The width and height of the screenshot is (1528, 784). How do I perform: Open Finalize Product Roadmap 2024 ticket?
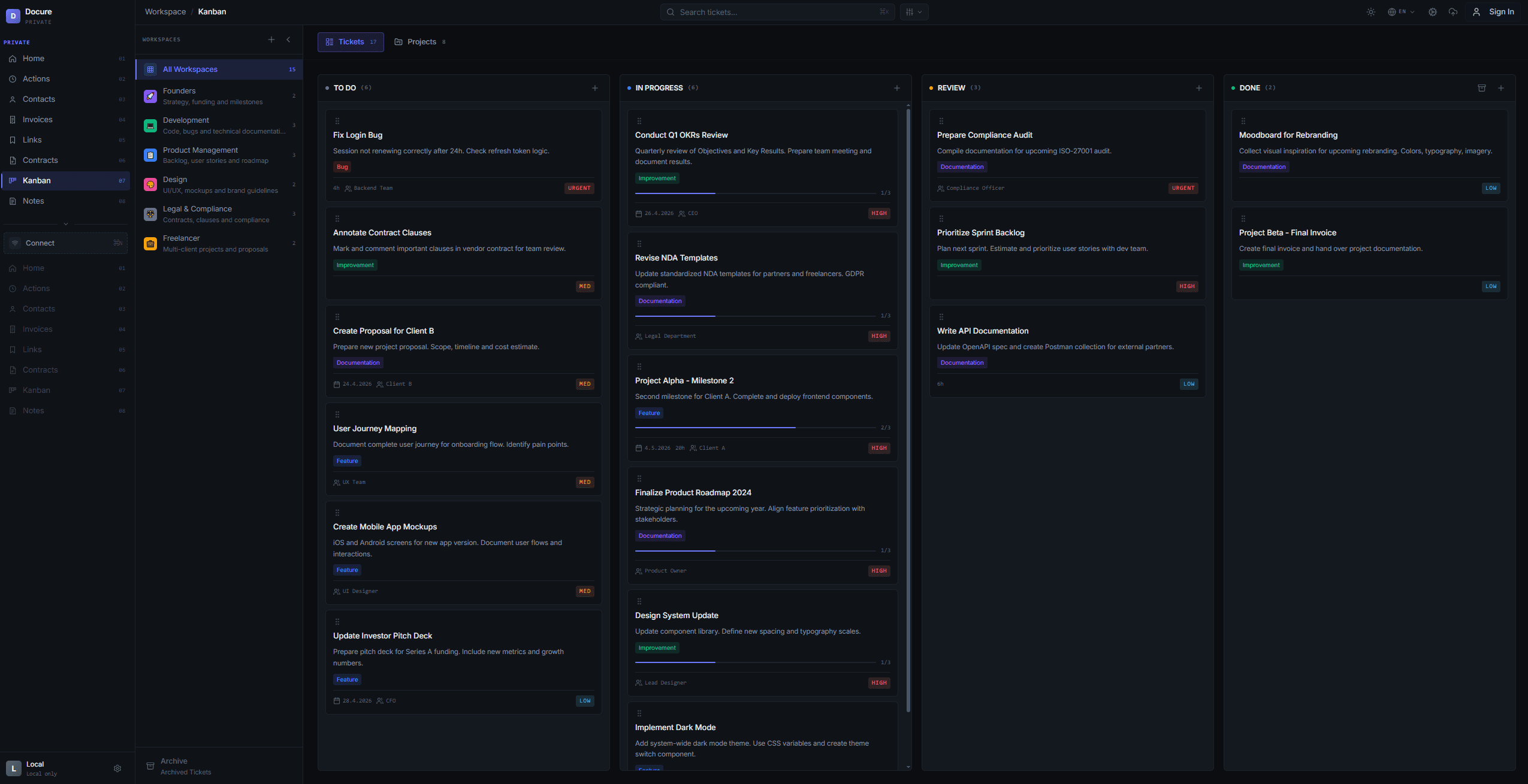(x=762, y=525)
